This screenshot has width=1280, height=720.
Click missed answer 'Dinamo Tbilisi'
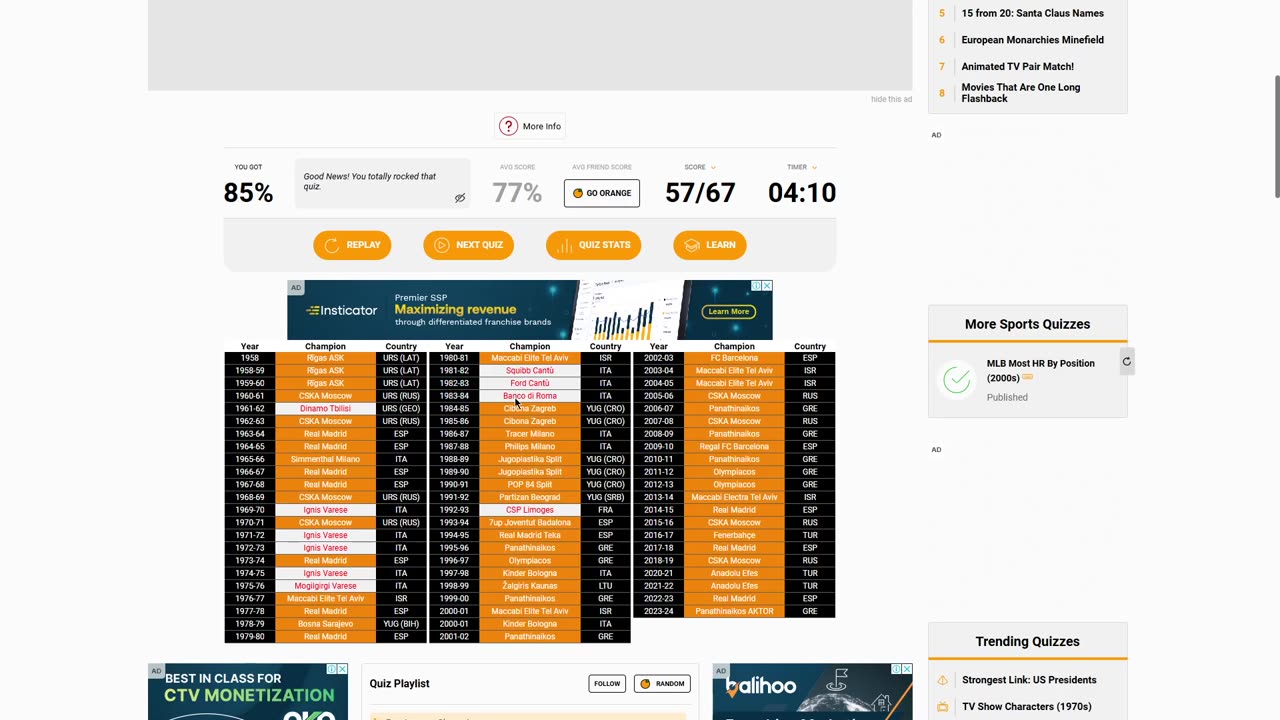pyautogui.click(x=325, y=409)
